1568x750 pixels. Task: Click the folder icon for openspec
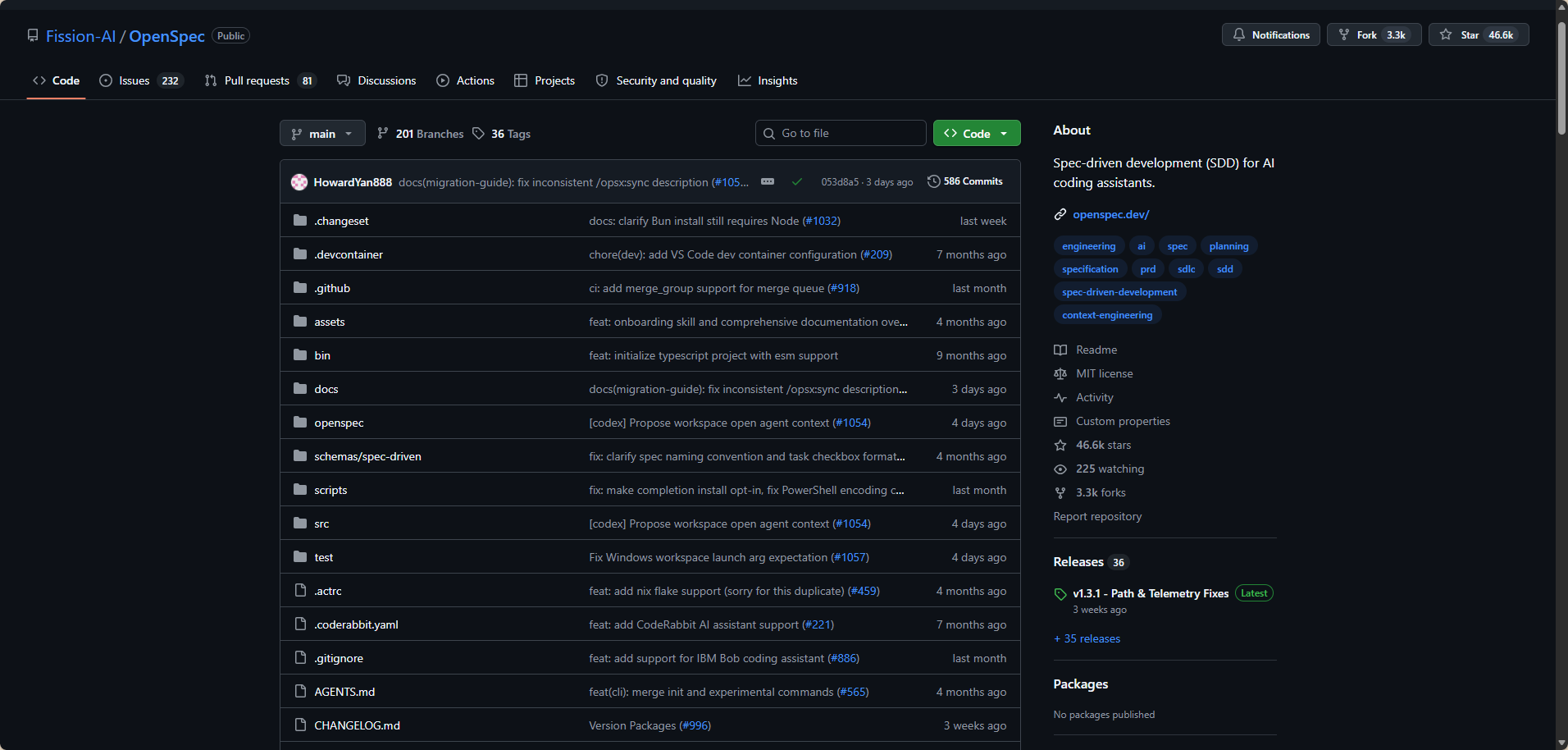pyautogui.click(x=300, y=423)
